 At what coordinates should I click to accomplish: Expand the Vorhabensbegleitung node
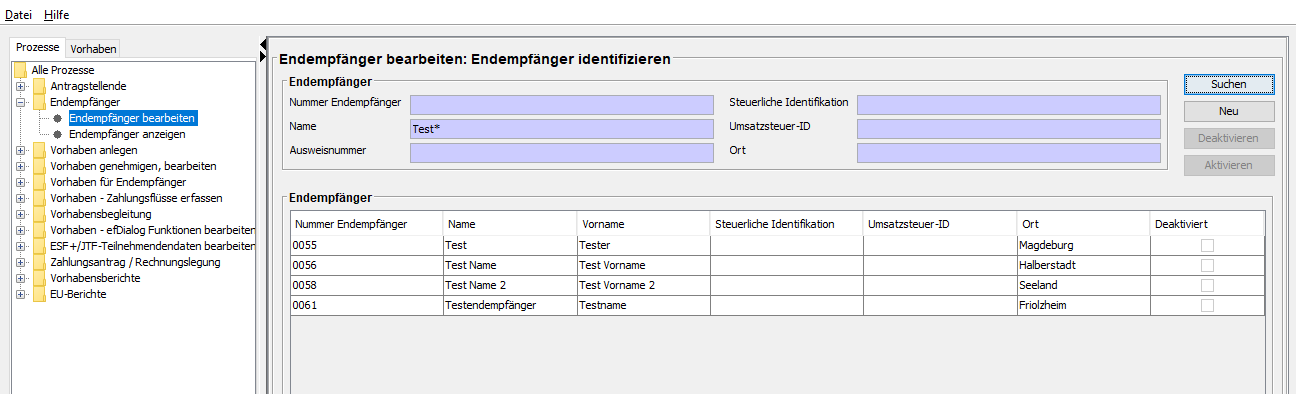point(20,214)
